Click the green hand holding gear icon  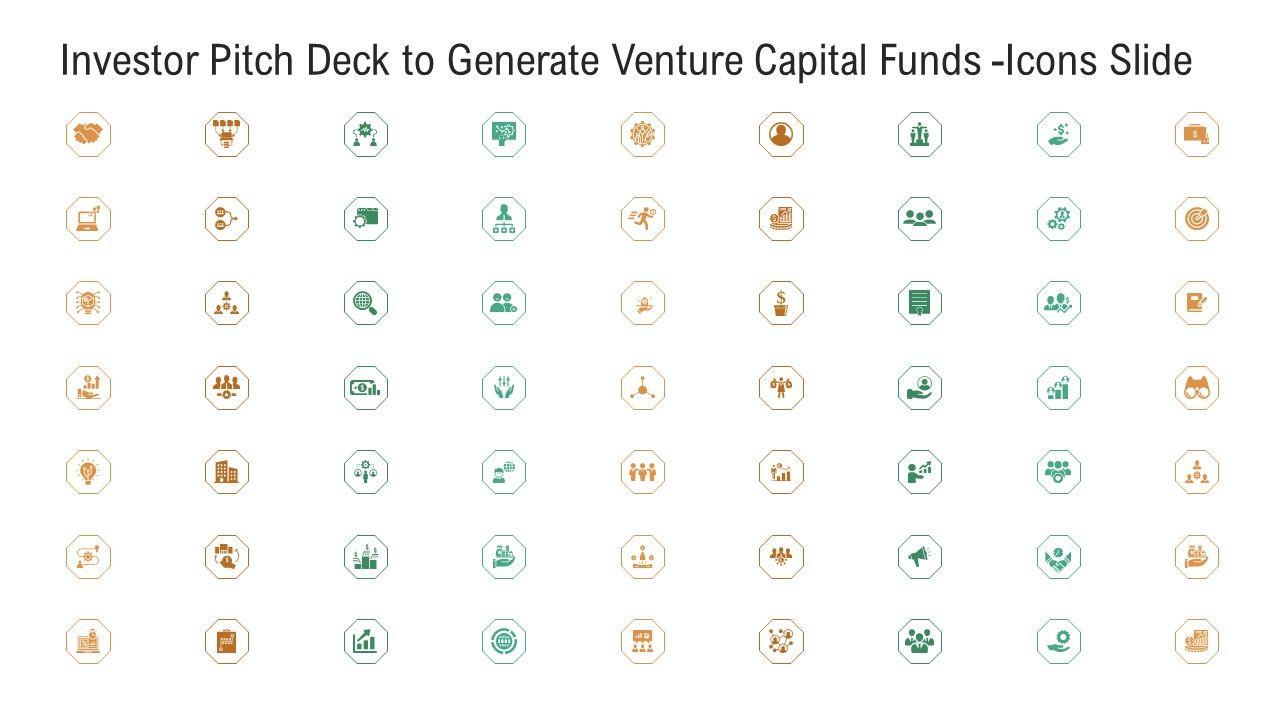pos(1059,640)
